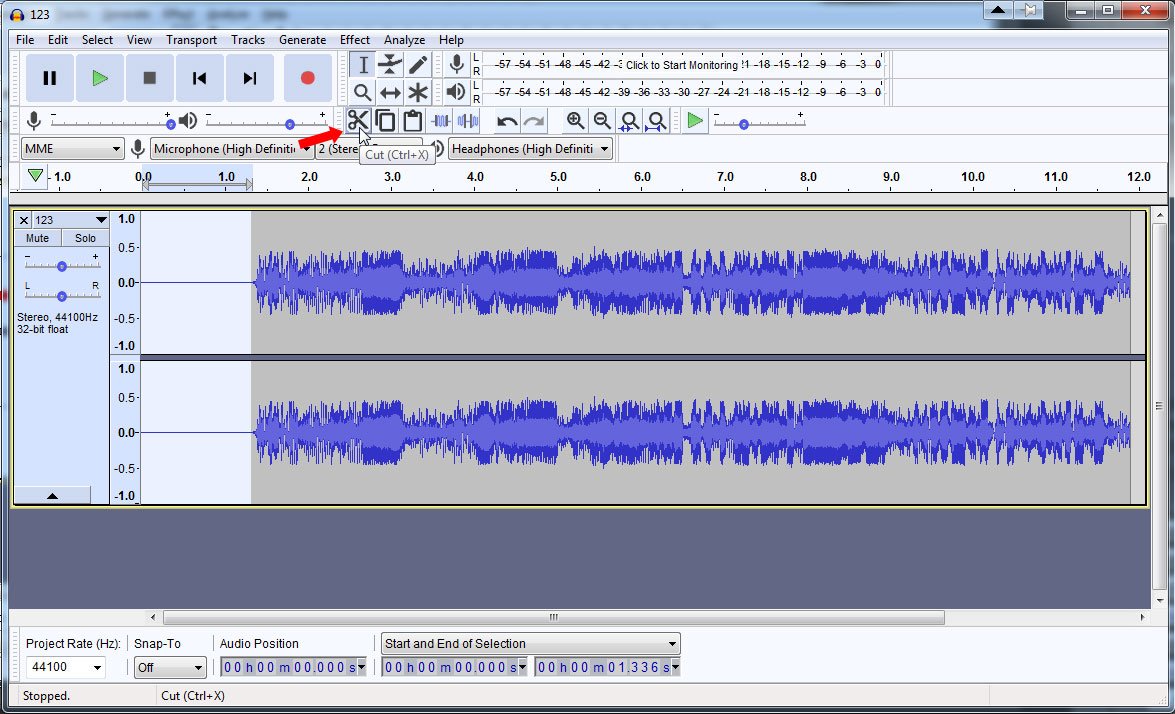Select the Time Shift tool
This screenshot has width=1175, height=714.
[390, 93]
